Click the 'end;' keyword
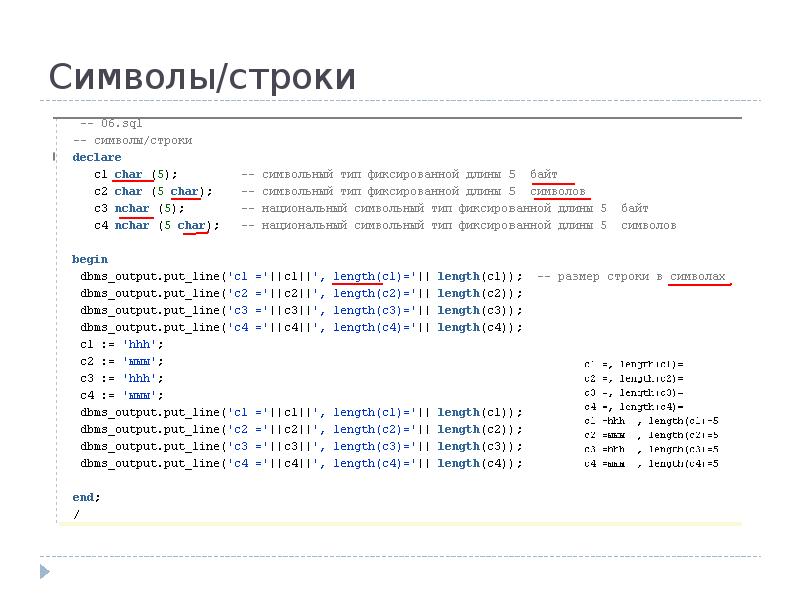The height and width of the screenshot is (600, 800). click(x=86, y=497)
